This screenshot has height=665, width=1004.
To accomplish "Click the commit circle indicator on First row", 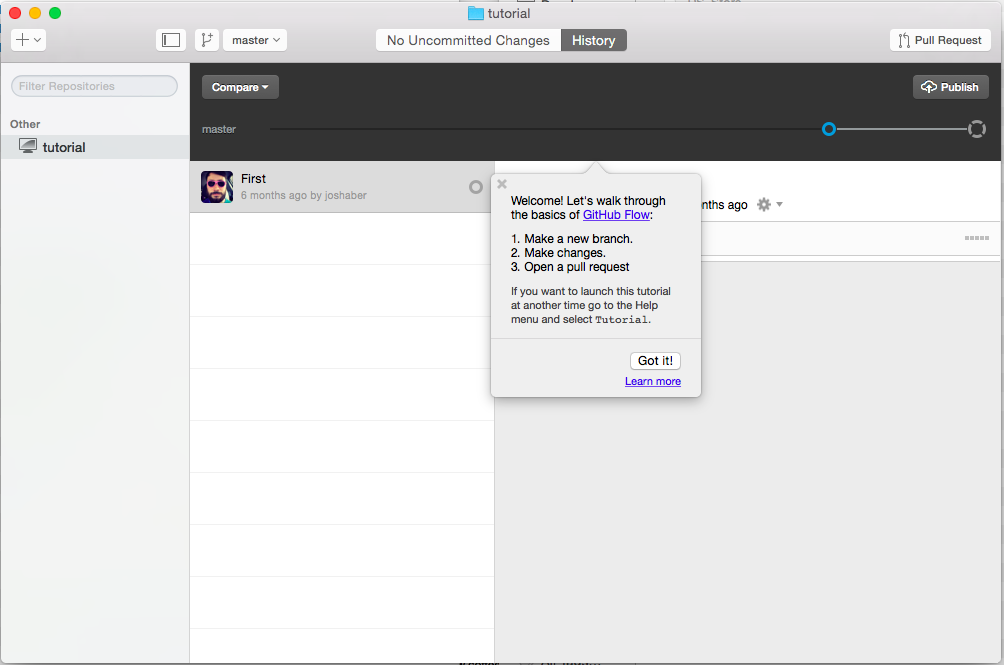I will coord(476,187).
